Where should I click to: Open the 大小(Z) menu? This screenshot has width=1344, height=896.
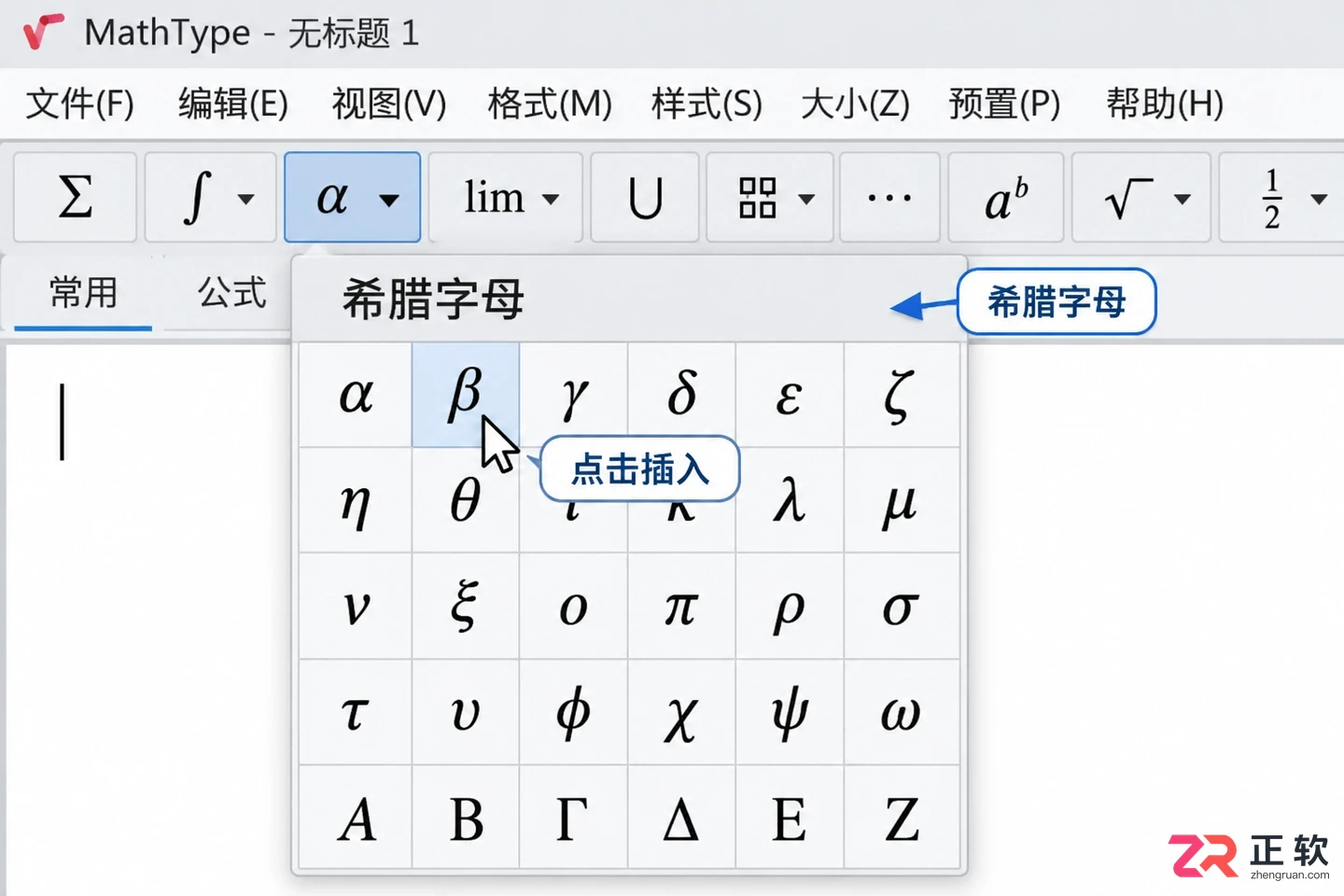pos(855,104)
